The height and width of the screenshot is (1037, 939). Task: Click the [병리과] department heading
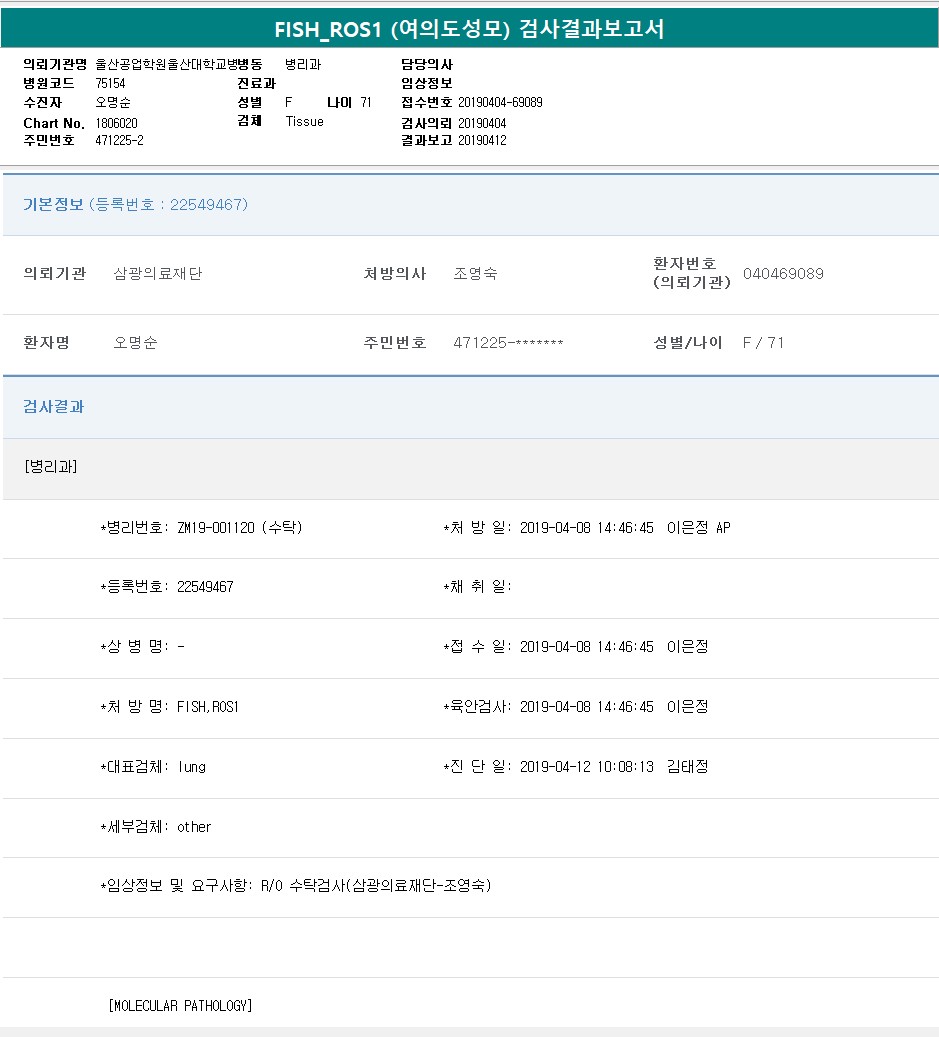tap(50, 467)
